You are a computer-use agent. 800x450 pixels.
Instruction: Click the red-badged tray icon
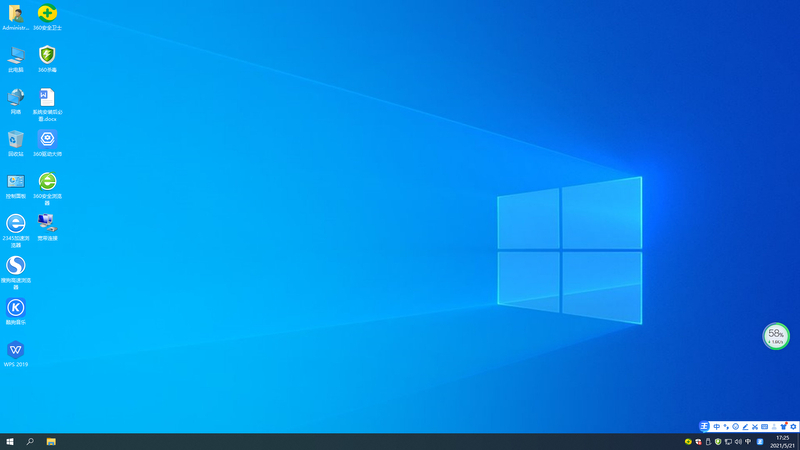tap(698, 442)
